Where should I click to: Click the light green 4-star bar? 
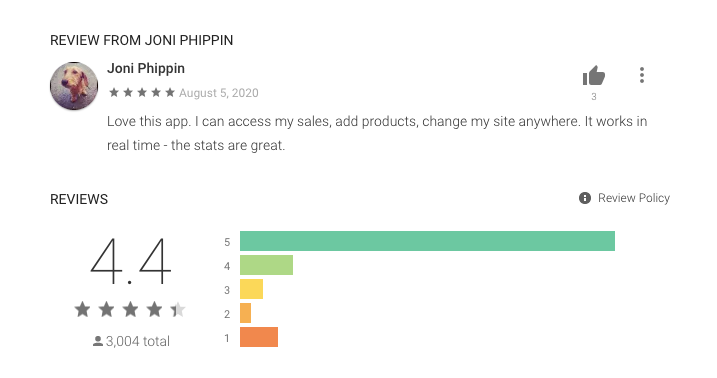(x=266, y=265)
